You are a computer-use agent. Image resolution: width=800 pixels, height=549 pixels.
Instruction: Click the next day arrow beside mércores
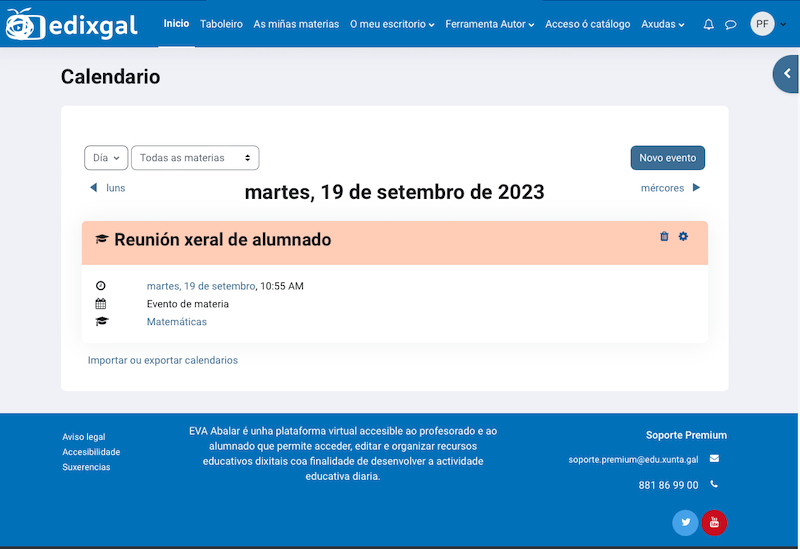point(696,188)
